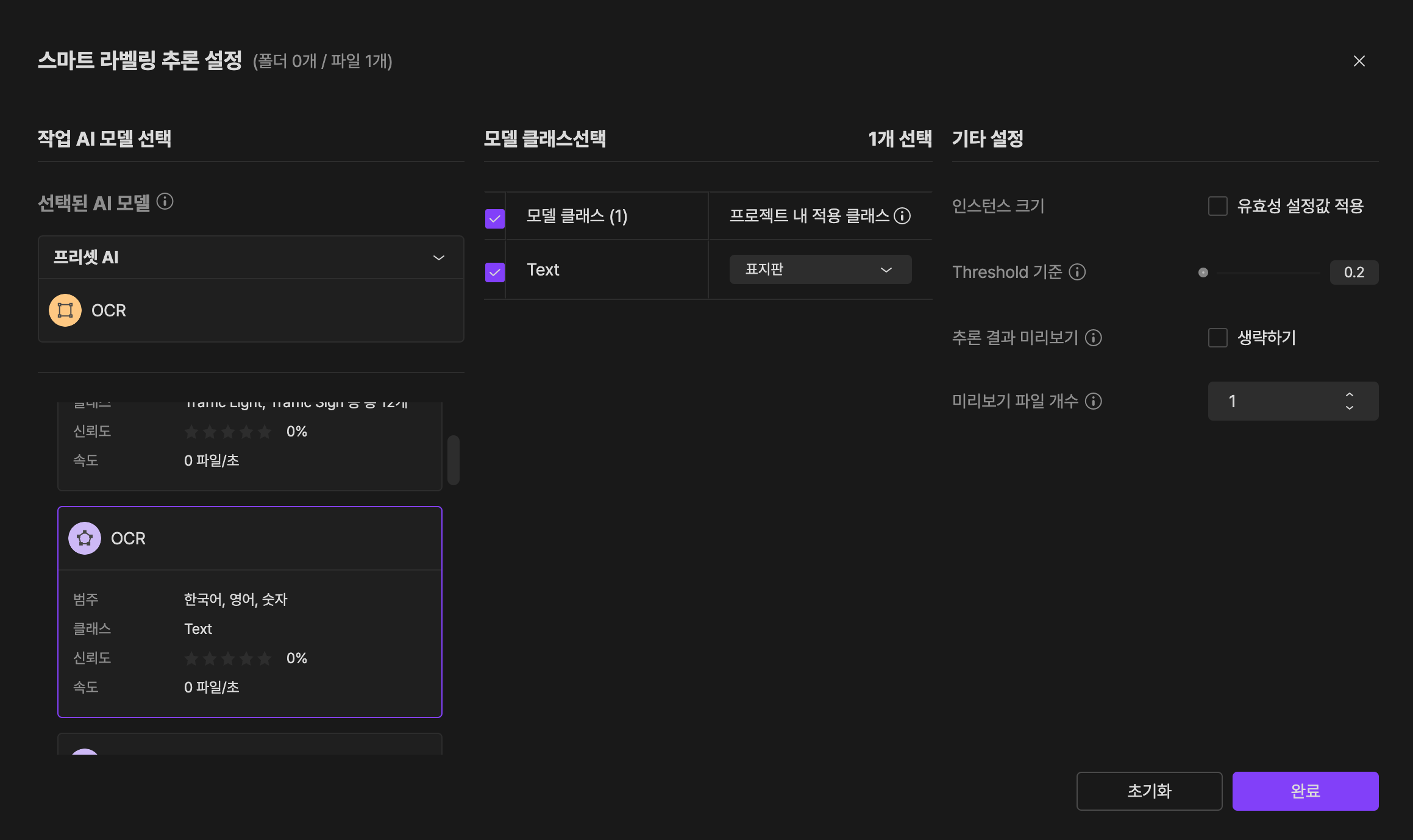Screen dimensions: 1413x840
Task: Click the 1개 선택 count text
Action: 900,139
